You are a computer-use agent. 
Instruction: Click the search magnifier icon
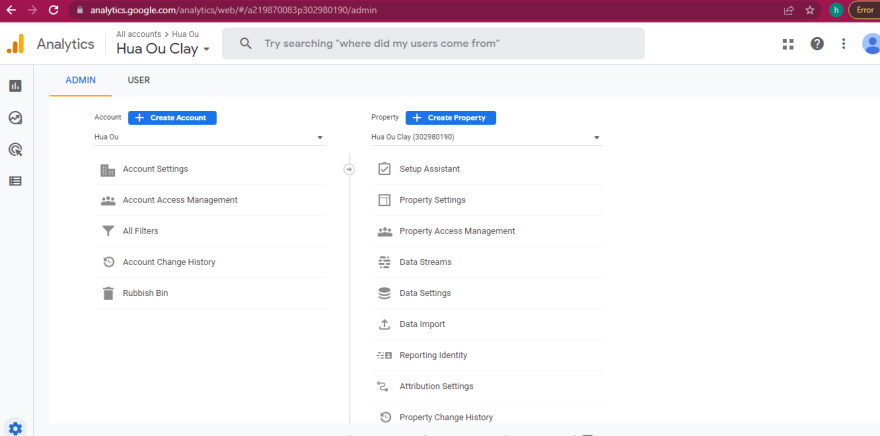(245, 44)
